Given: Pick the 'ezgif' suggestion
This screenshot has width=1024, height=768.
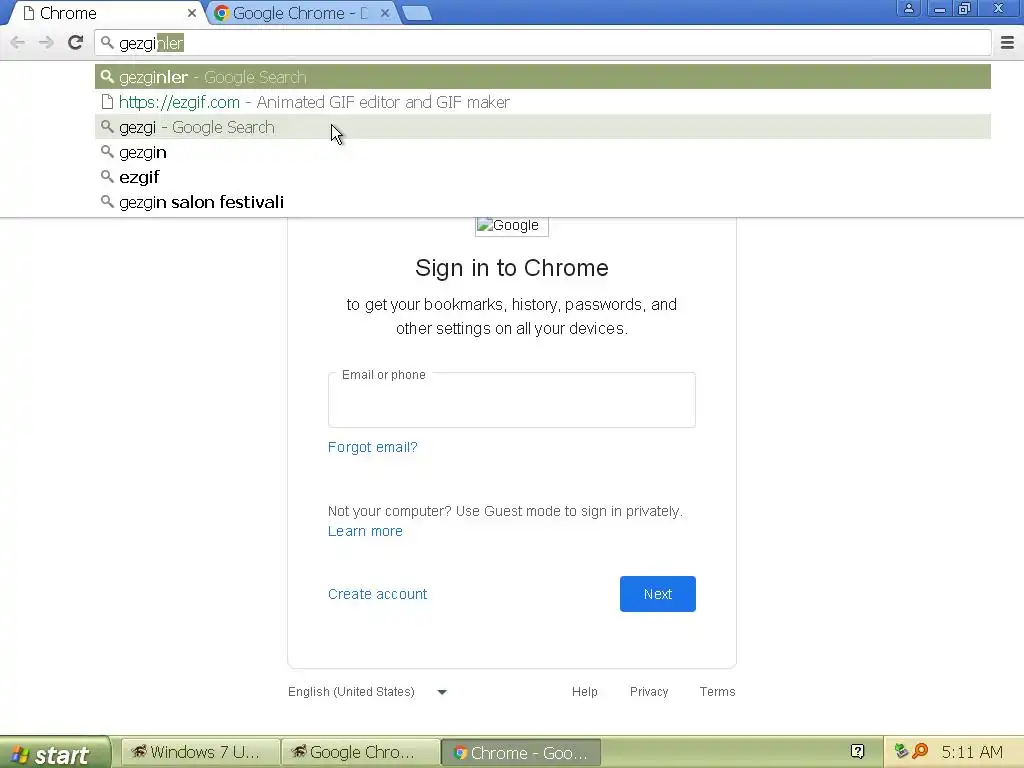Looking at the screenshot, I should click(543, 177).
